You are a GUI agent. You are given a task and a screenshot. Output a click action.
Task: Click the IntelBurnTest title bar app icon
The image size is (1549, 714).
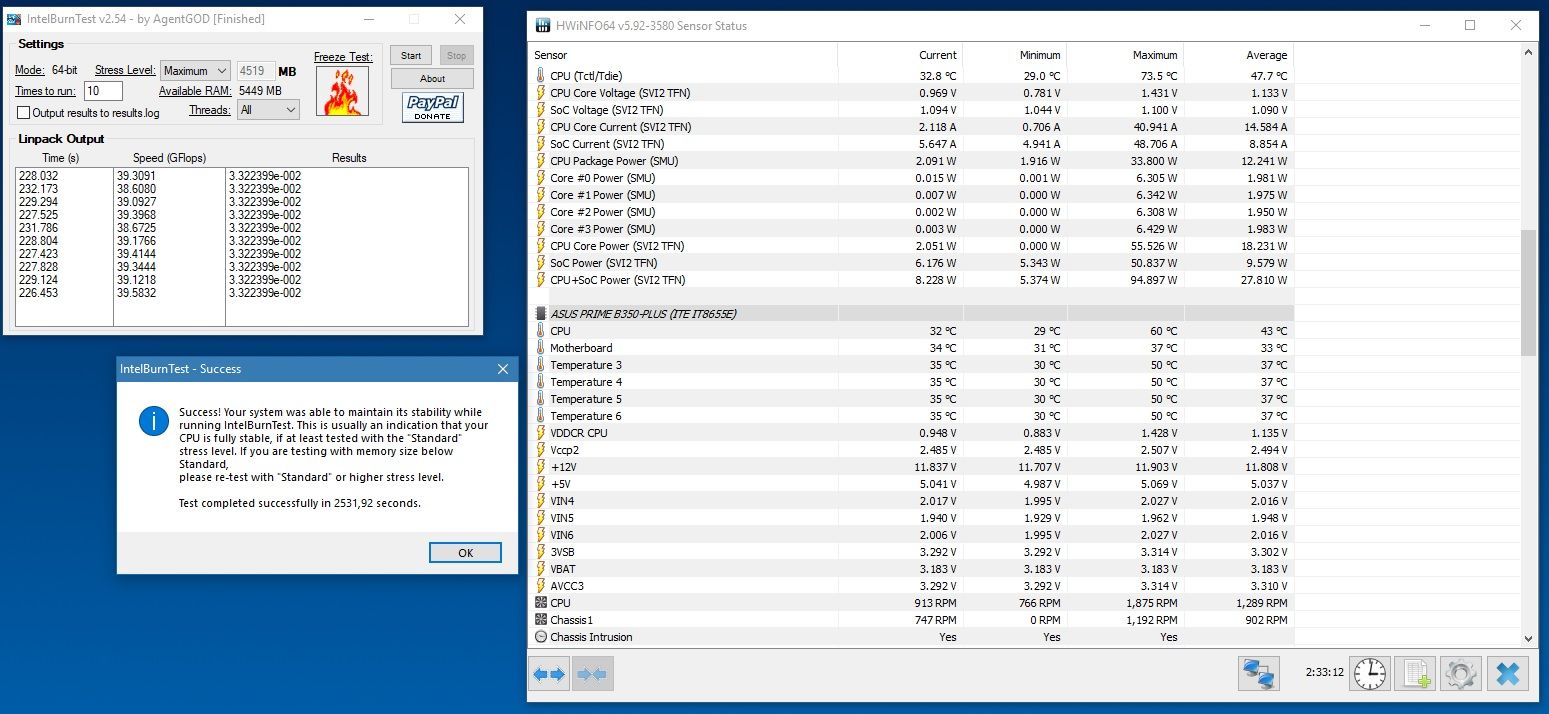pos(14,19)
